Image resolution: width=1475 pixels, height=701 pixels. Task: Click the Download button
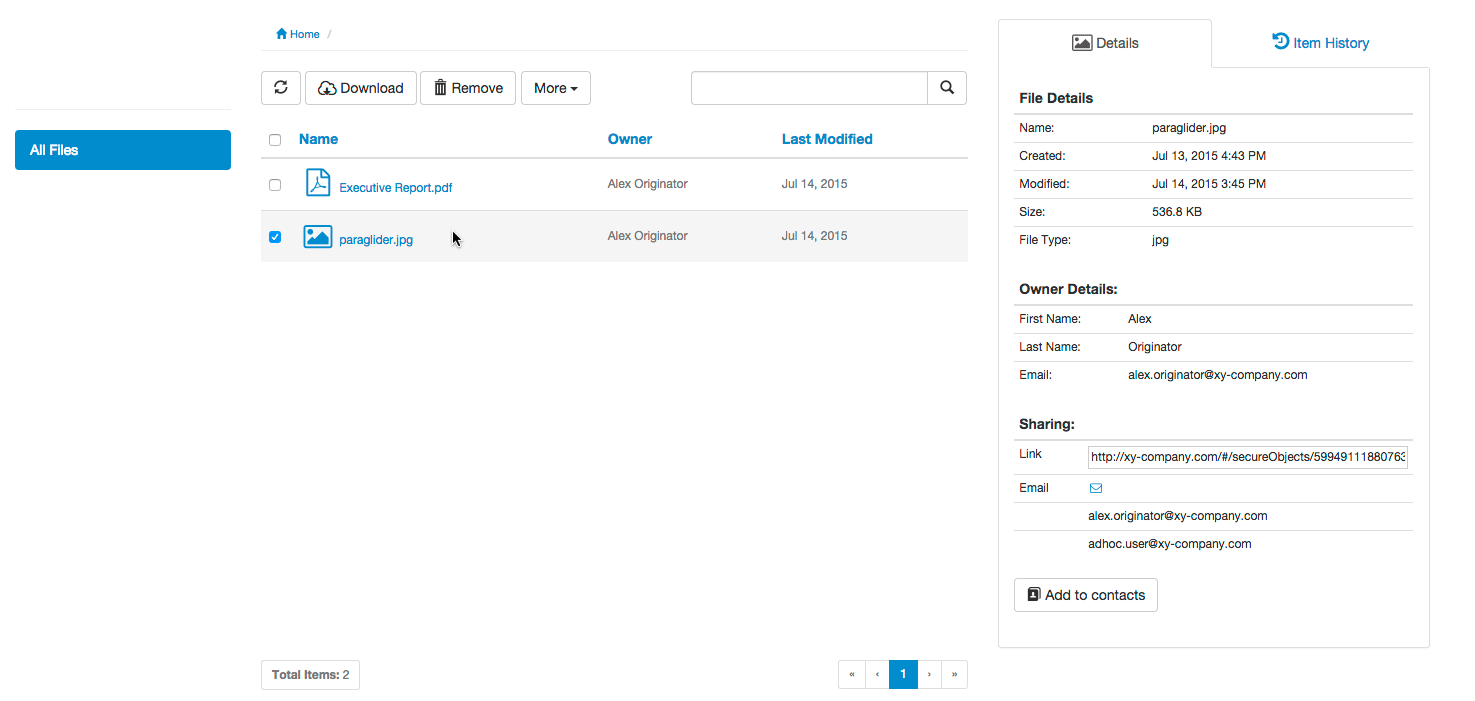[x=361, y=88]
